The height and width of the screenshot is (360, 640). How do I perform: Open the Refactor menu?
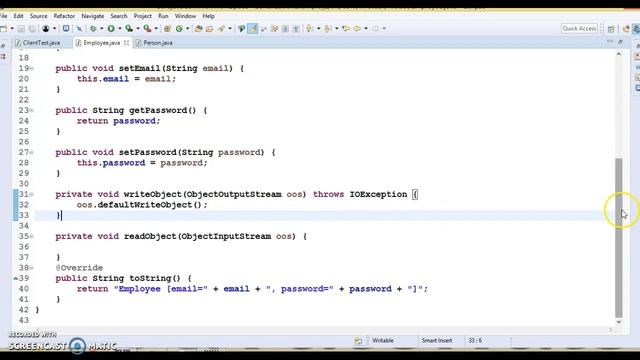click(x=64, y=16)
